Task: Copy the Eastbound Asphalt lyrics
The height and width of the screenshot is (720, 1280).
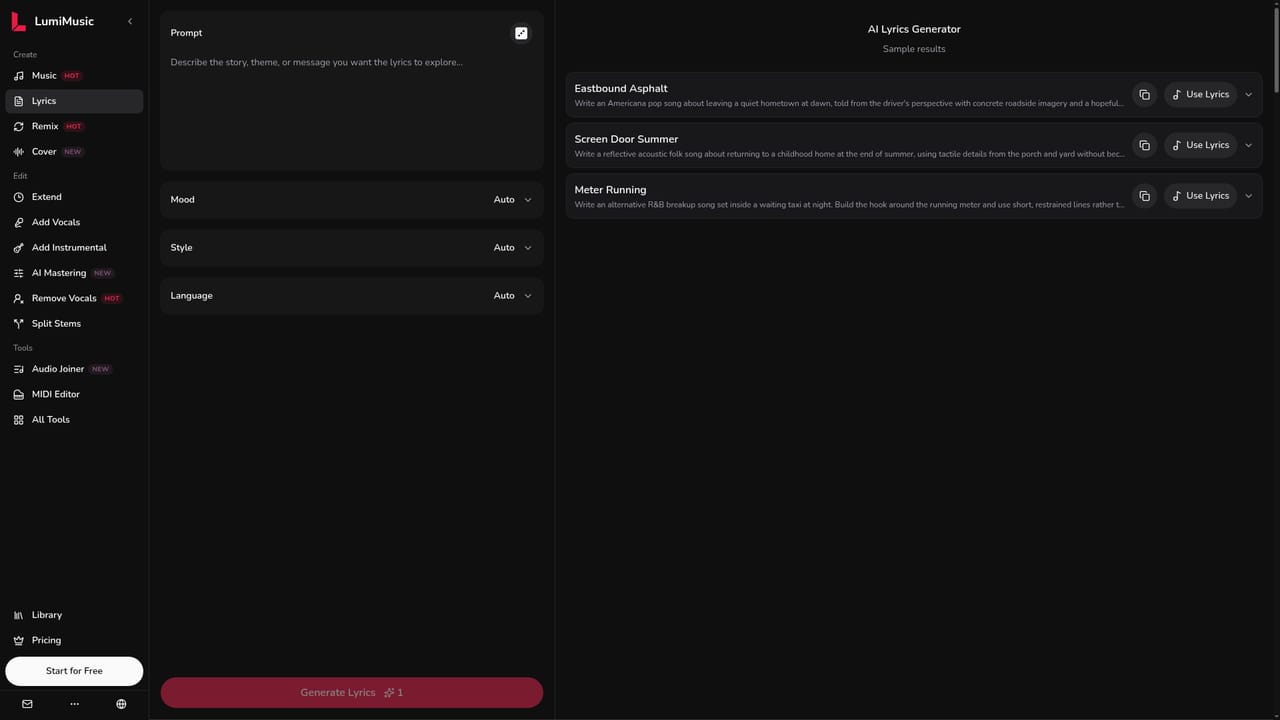Action: (1144, 95)
